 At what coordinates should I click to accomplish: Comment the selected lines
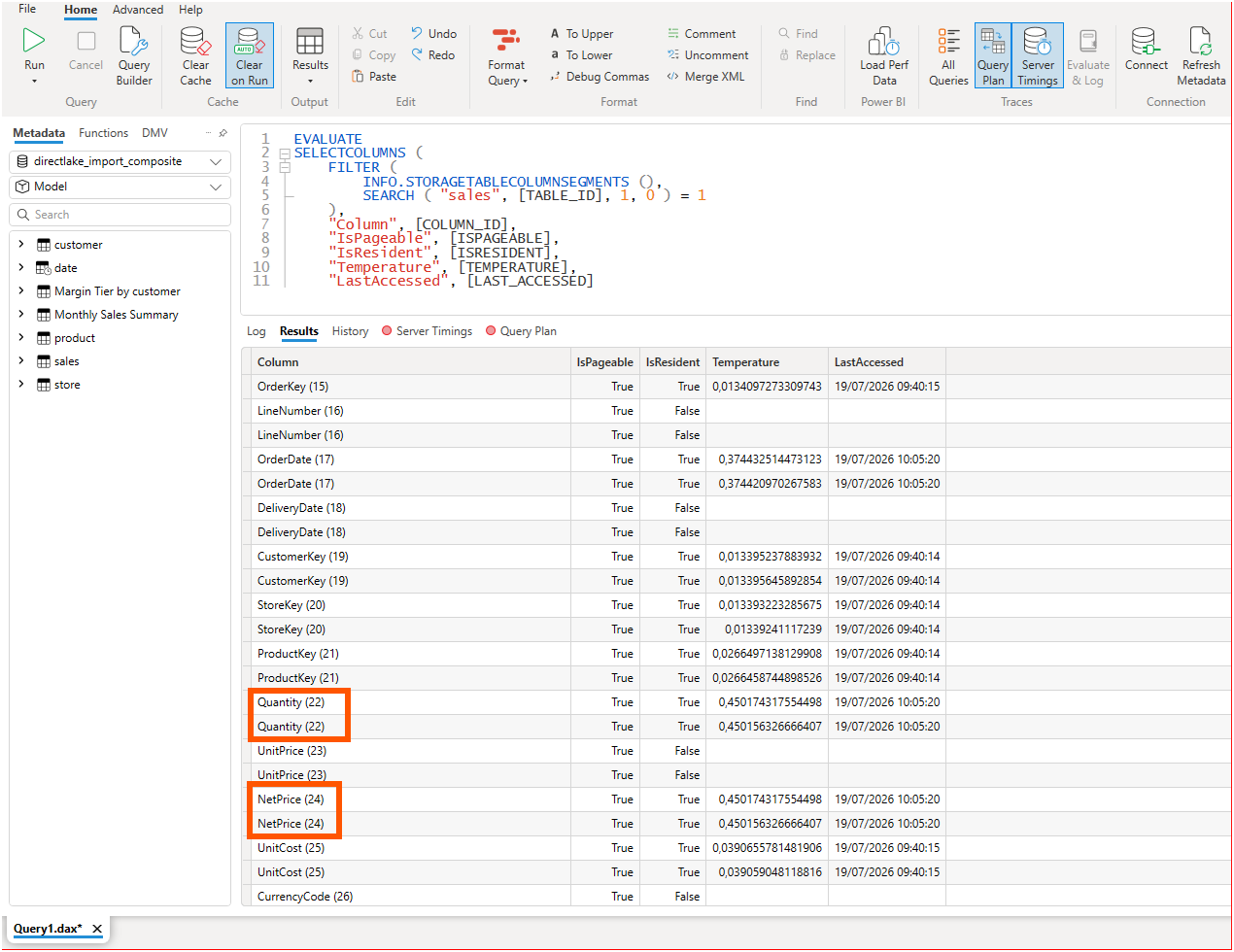point(702,34)
